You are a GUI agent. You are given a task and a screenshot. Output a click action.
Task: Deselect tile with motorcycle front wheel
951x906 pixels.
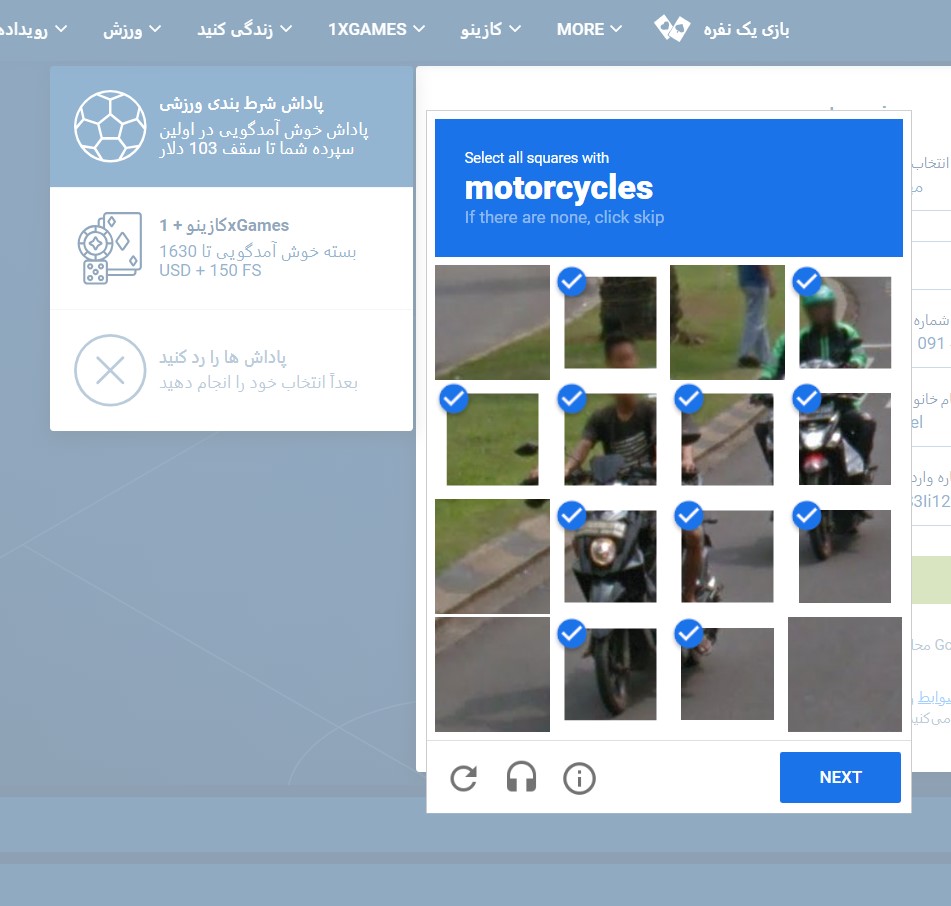click(610, 674)
